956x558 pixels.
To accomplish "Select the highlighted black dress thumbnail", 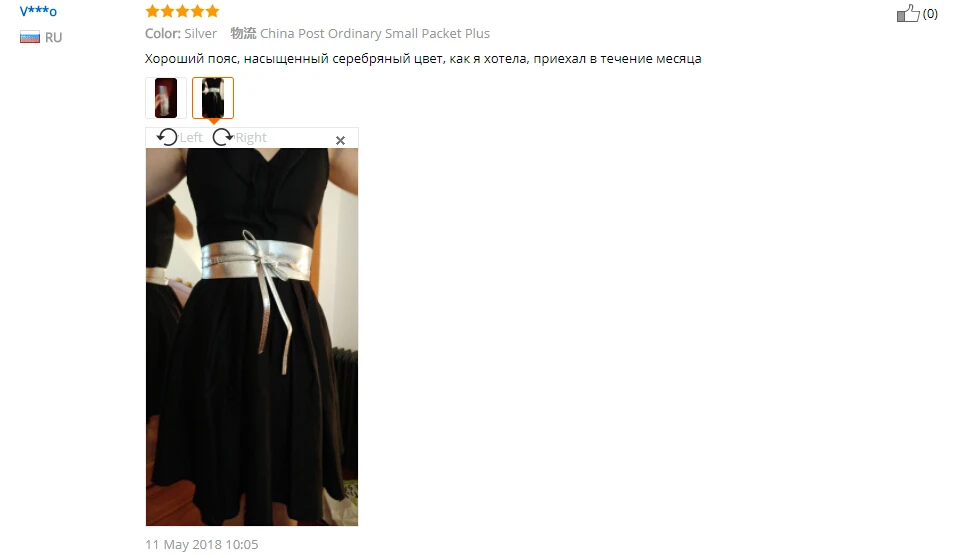I will pyautogui.click(x=213, y=98).
